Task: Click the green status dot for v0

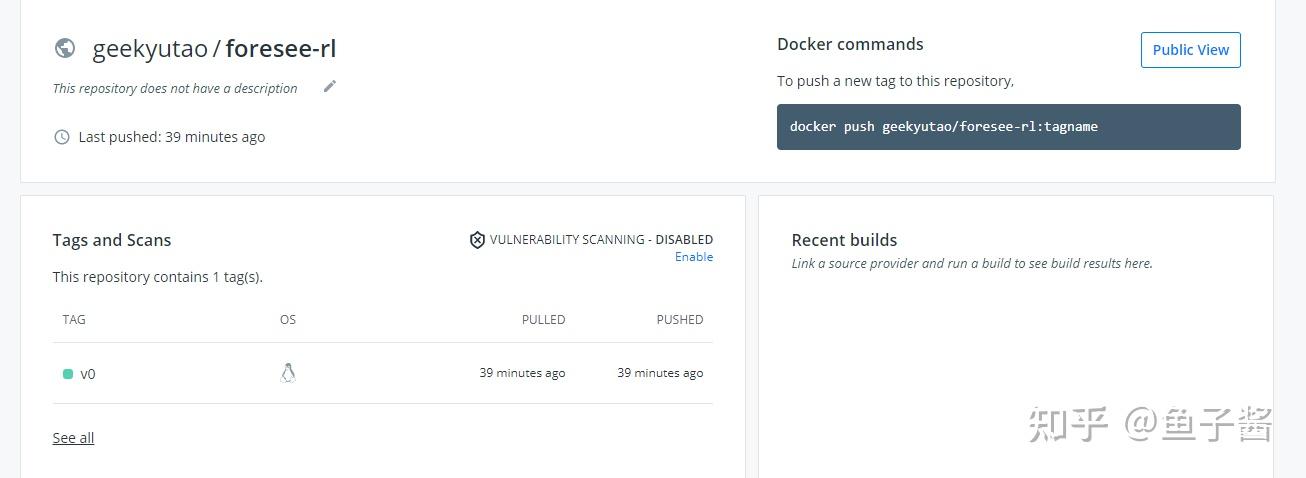Action: (68, 374)
